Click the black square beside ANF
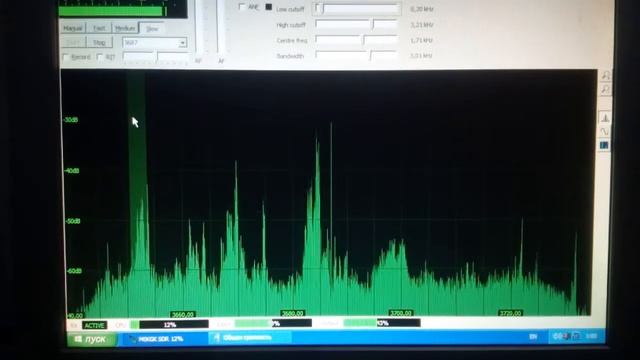 point(269,7)
